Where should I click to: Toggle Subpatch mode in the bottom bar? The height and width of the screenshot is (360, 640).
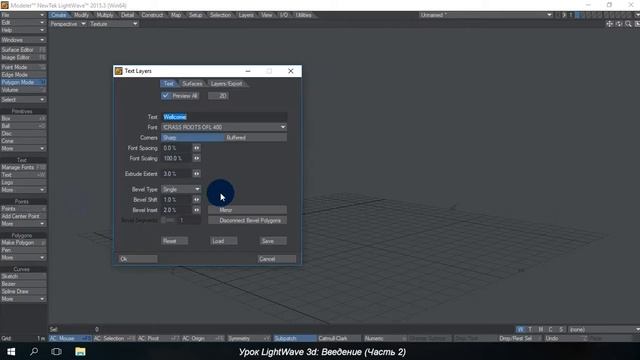(x=294, y=338)
